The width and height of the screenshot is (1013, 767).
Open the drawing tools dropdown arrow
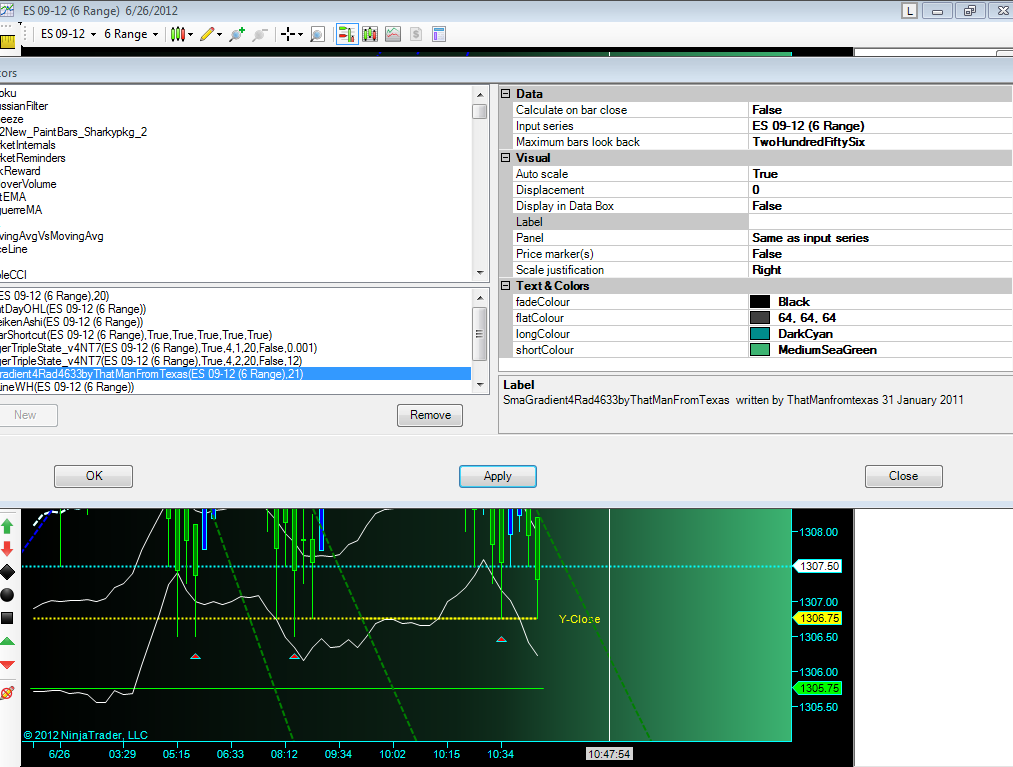pyautogui.click(x=219, y=35)
